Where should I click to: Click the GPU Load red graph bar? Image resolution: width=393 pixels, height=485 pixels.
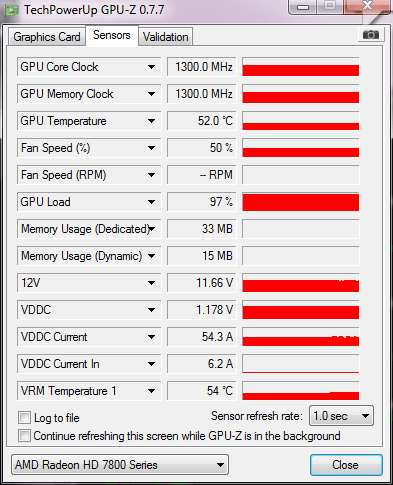coord(301,202)
